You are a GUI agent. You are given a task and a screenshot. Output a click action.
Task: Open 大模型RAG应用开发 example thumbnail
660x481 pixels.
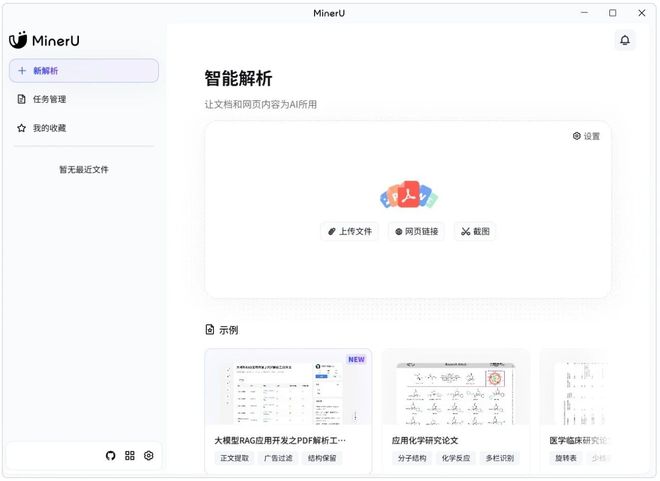pyautogui.click(x=288, y=387)
